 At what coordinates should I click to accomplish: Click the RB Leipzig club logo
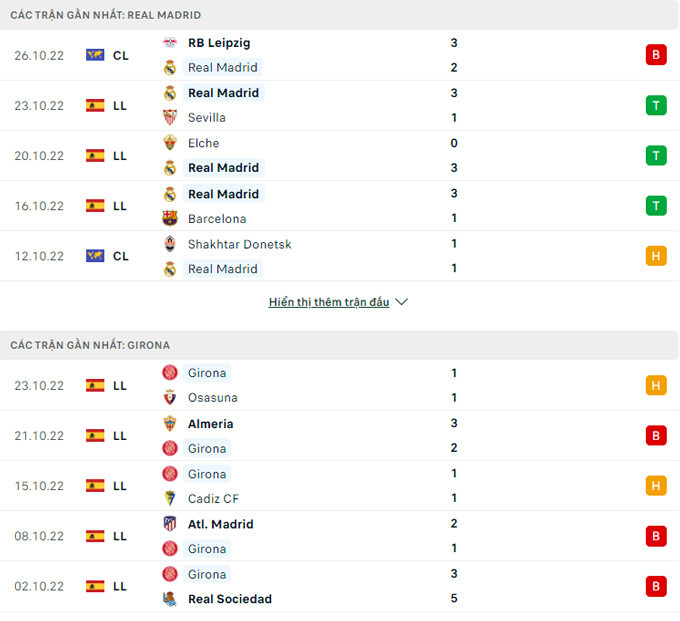pos(170,43)
